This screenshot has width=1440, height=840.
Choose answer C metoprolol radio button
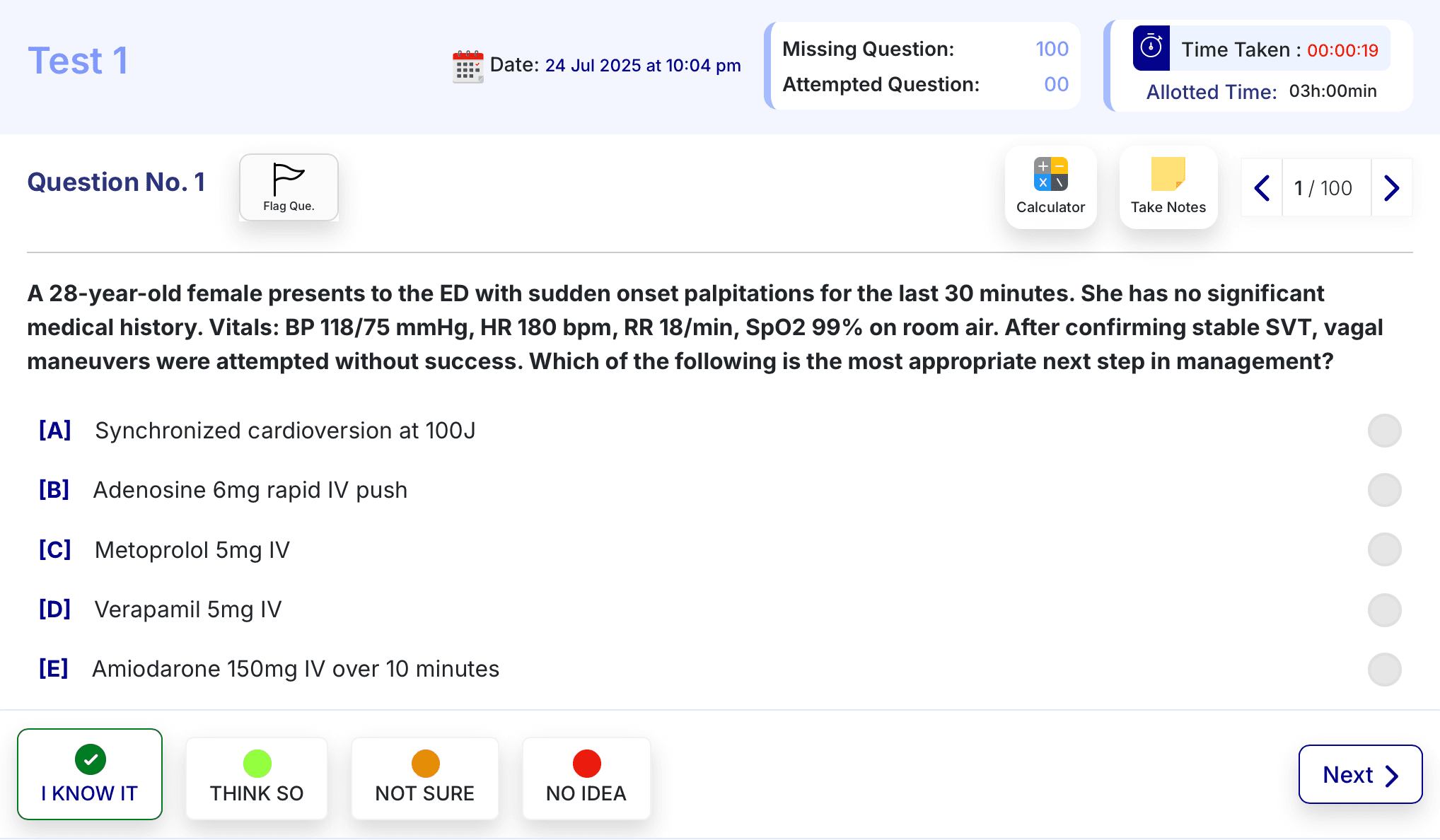(1384, 549)
